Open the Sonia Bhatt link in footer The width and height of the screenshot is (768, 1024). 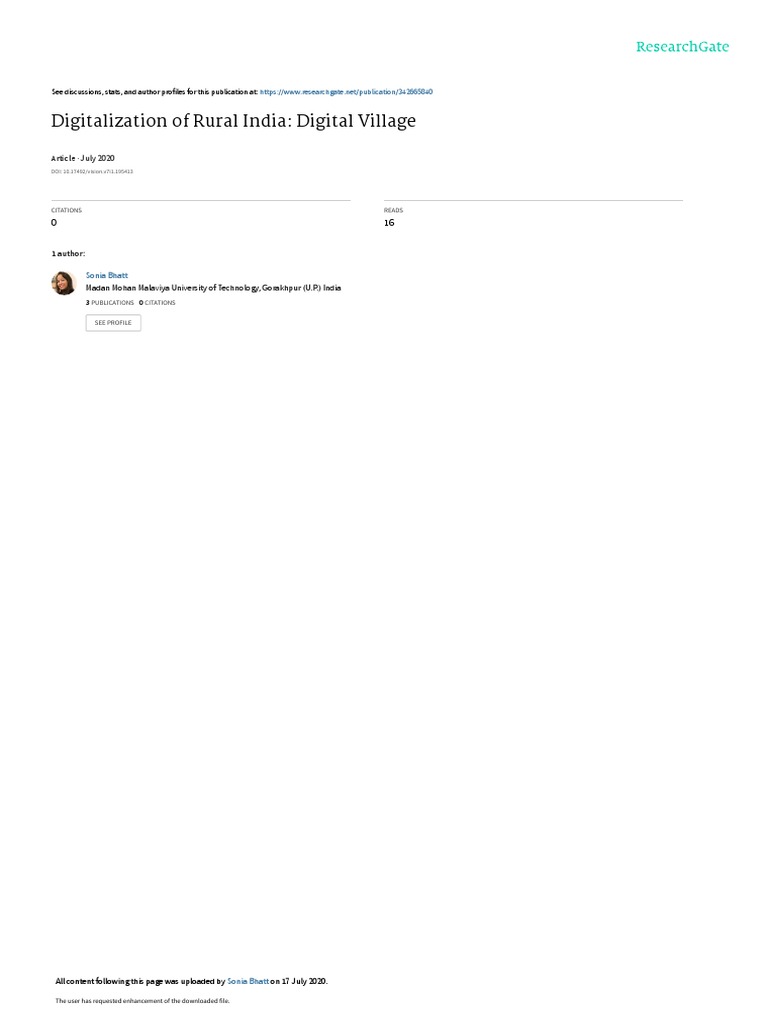tap(248, 981)
